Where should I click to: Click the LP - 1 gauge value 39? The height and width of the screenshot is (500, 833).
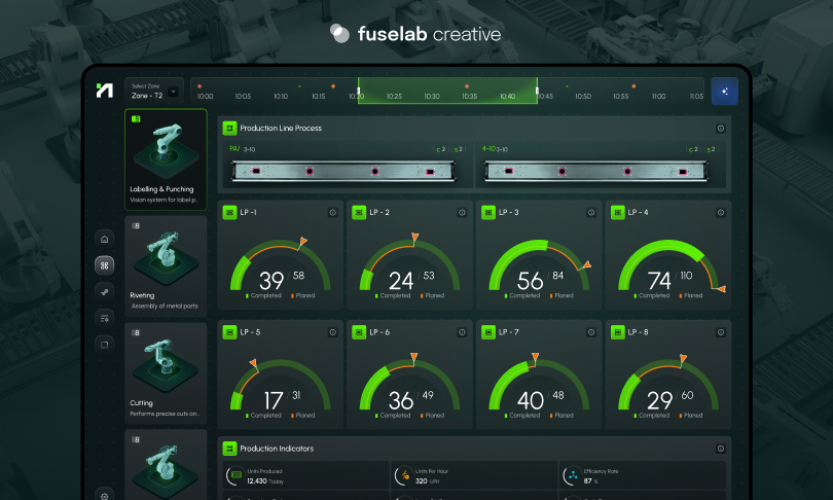[271, 281]
